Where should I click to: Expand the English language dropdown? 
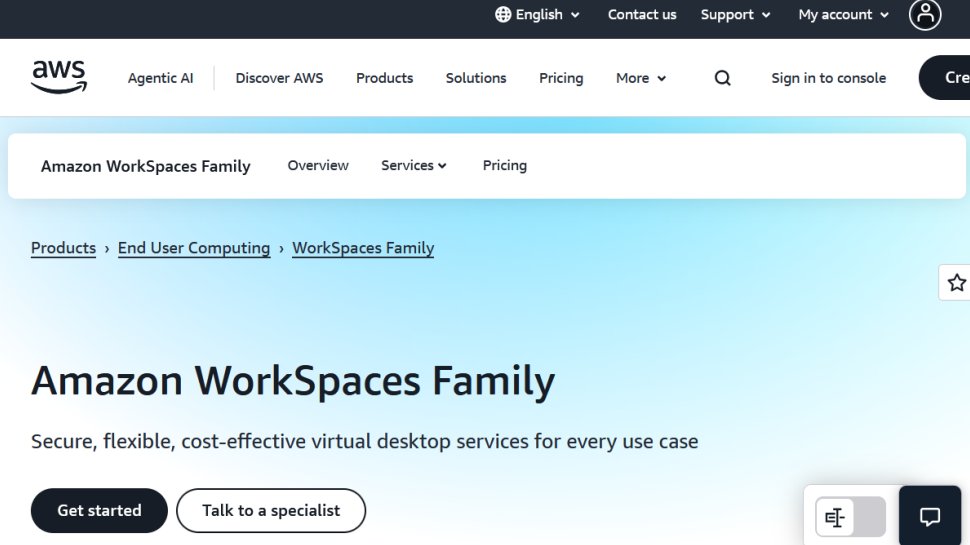click(x=537, y=14)
